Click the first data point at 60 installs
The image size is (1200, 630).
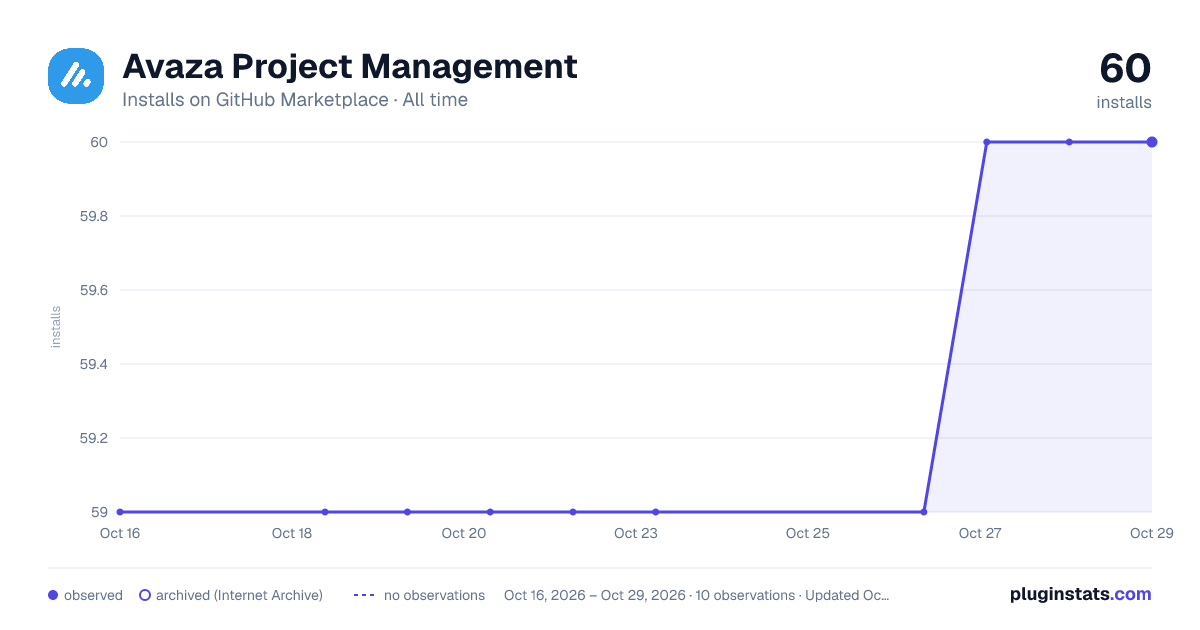[x=987, y=142]
